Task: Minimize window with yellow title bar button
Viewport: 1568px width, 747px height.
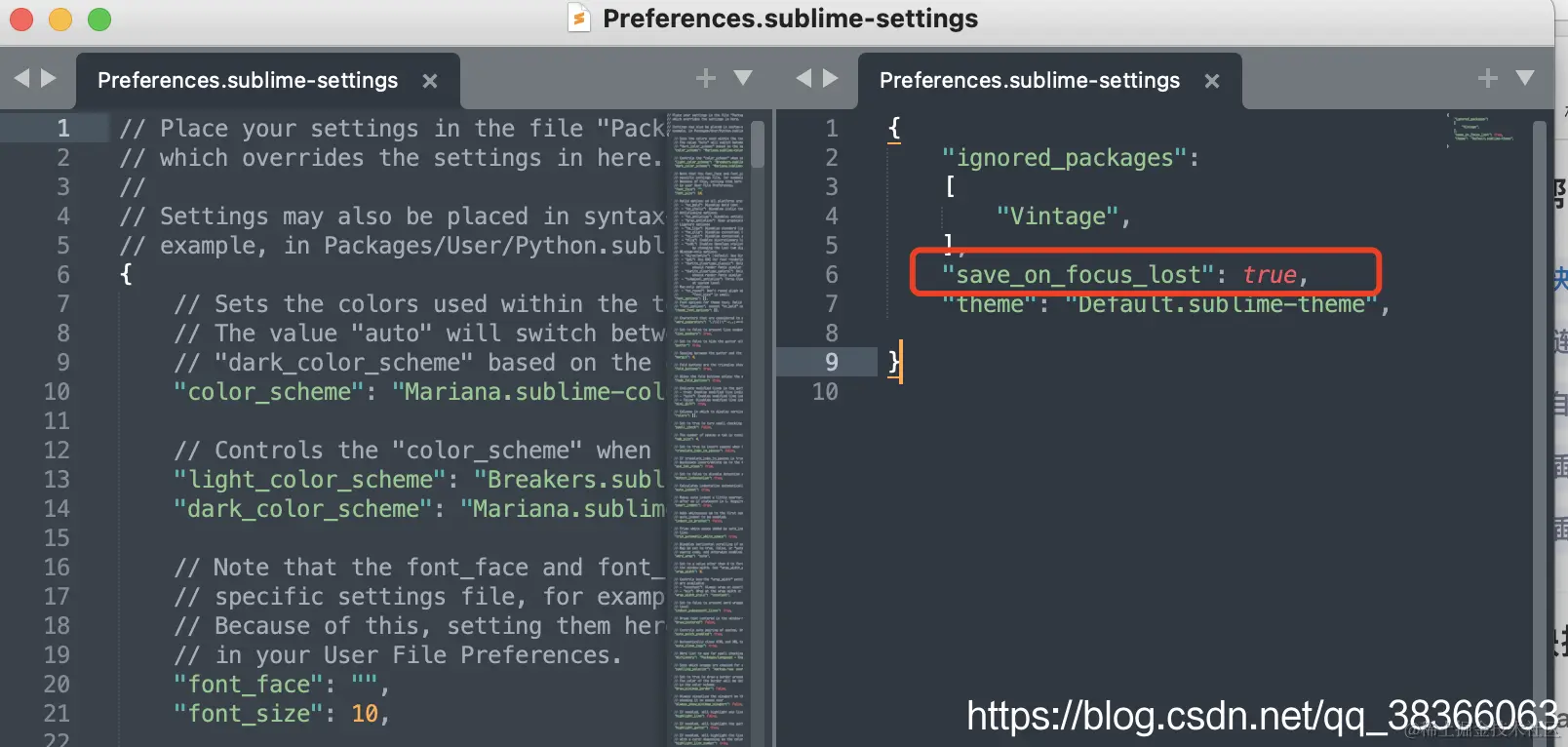Action: click(60, 19)
